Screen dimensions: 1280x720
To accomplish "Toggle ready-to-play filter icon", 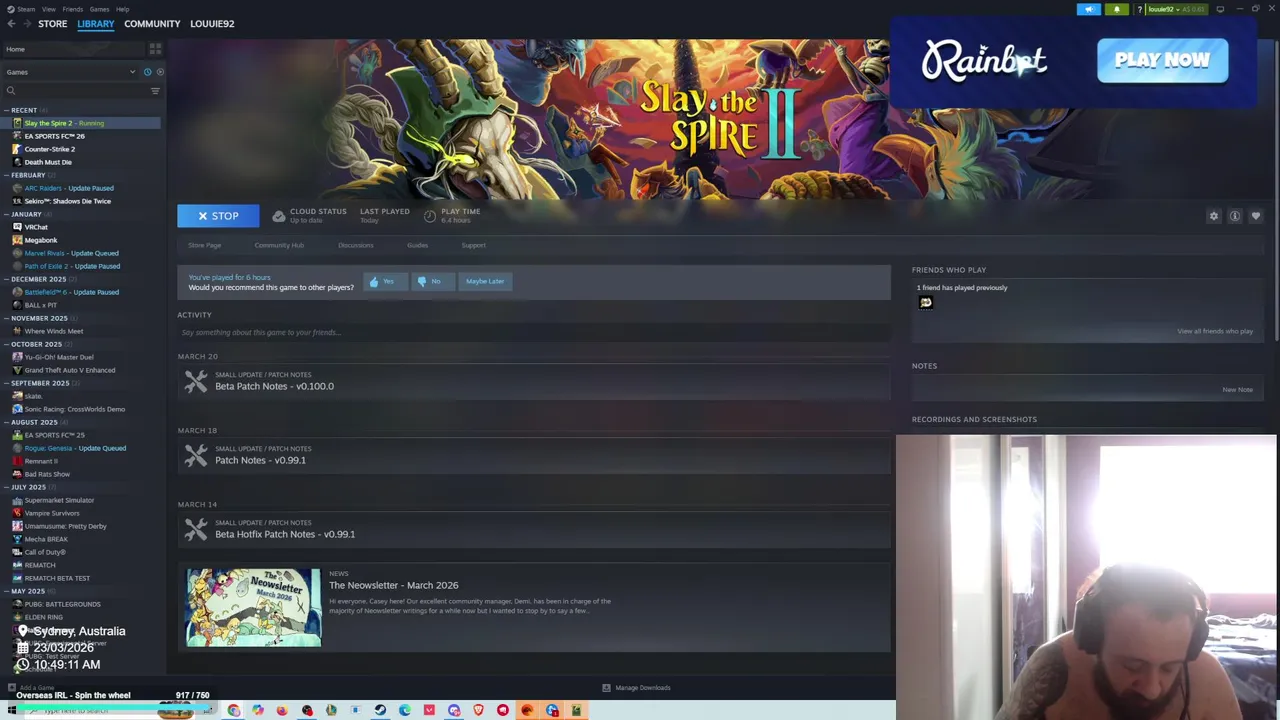I will pos(159,72).
